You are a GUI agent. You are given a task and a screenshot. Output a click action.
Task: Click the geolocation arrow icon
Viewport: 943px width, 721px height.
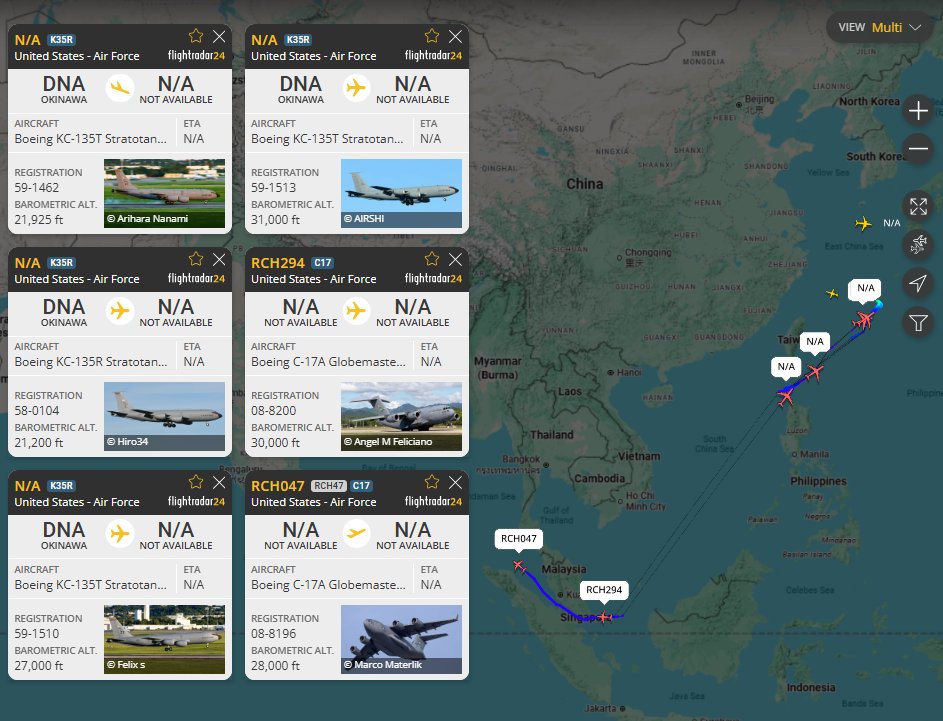tap(918, 283)
